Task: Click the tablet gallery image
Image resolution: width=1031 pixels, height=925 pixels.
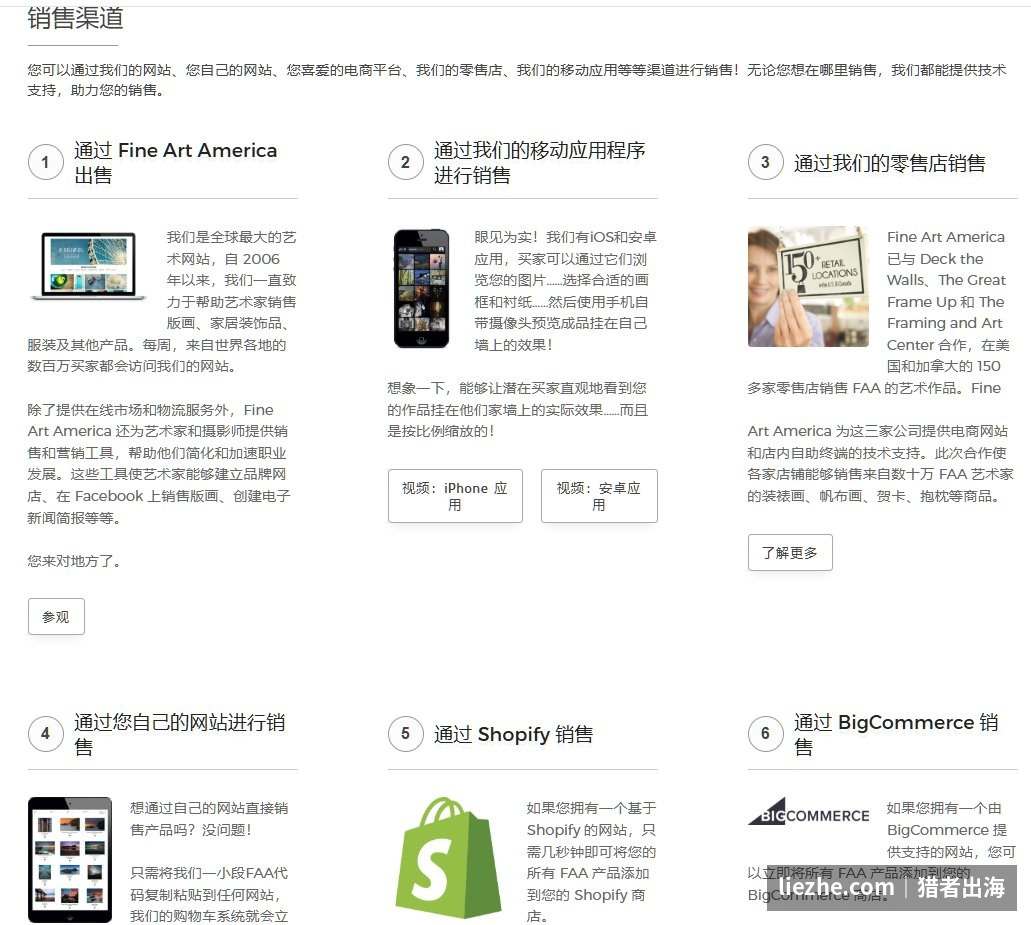Action: click(x=70, y=860)
